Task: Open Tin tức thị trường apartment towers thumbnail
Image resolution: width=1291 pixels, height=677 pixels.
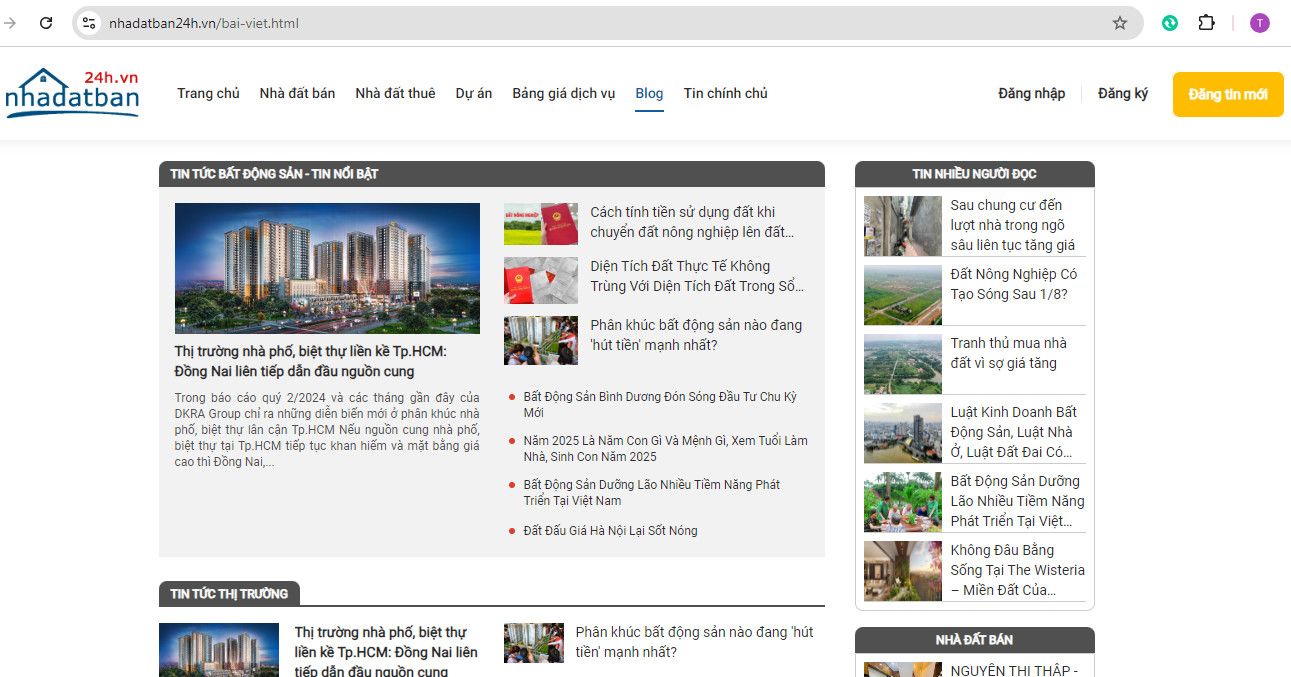Action: [x=219, y=650]
